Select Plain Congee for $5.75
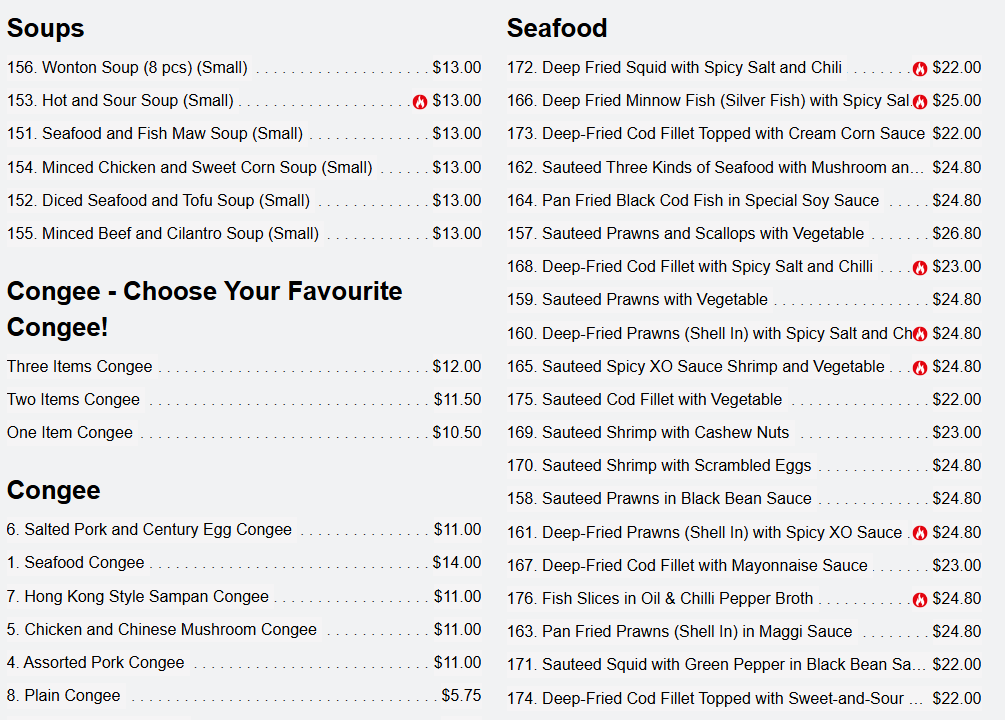 point(244,695)
